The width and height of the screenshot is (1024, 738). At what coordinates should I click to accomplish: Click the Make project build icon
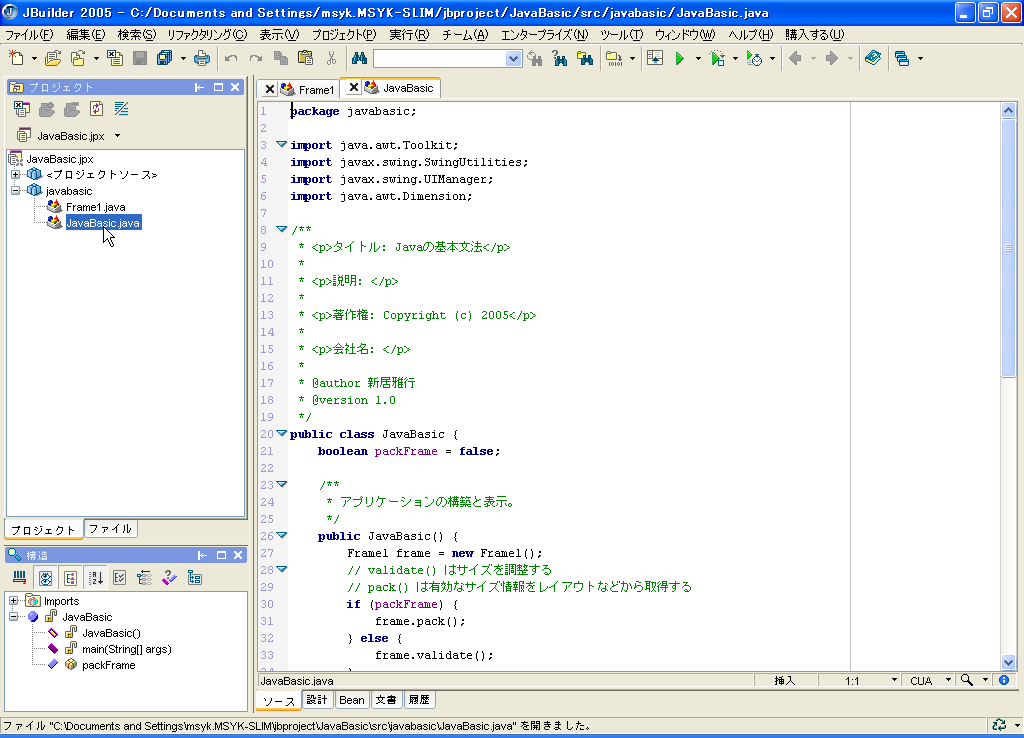pos(612,59)
